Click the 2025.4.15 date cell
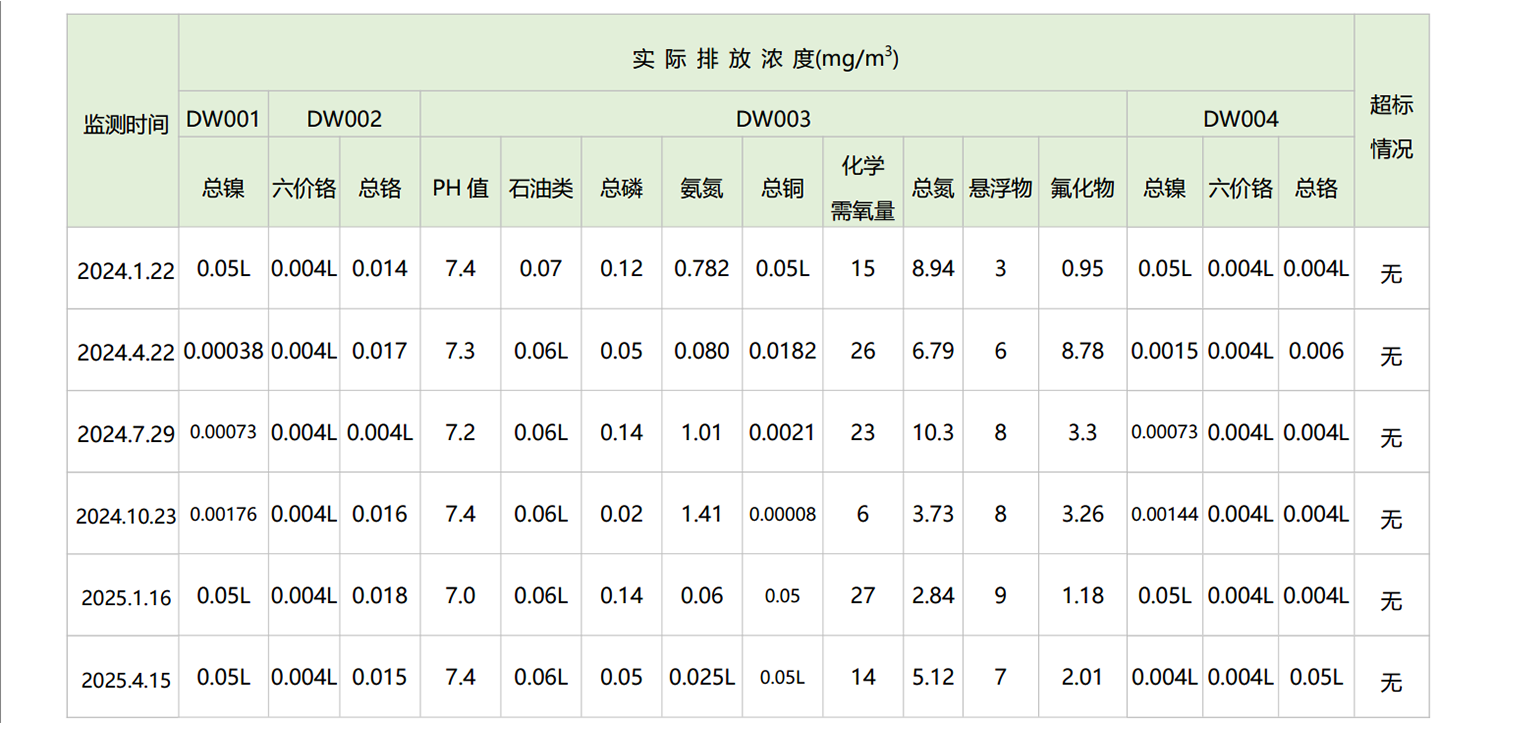The height and width of the screenshot is (730, 1521). tap(124, 678)
